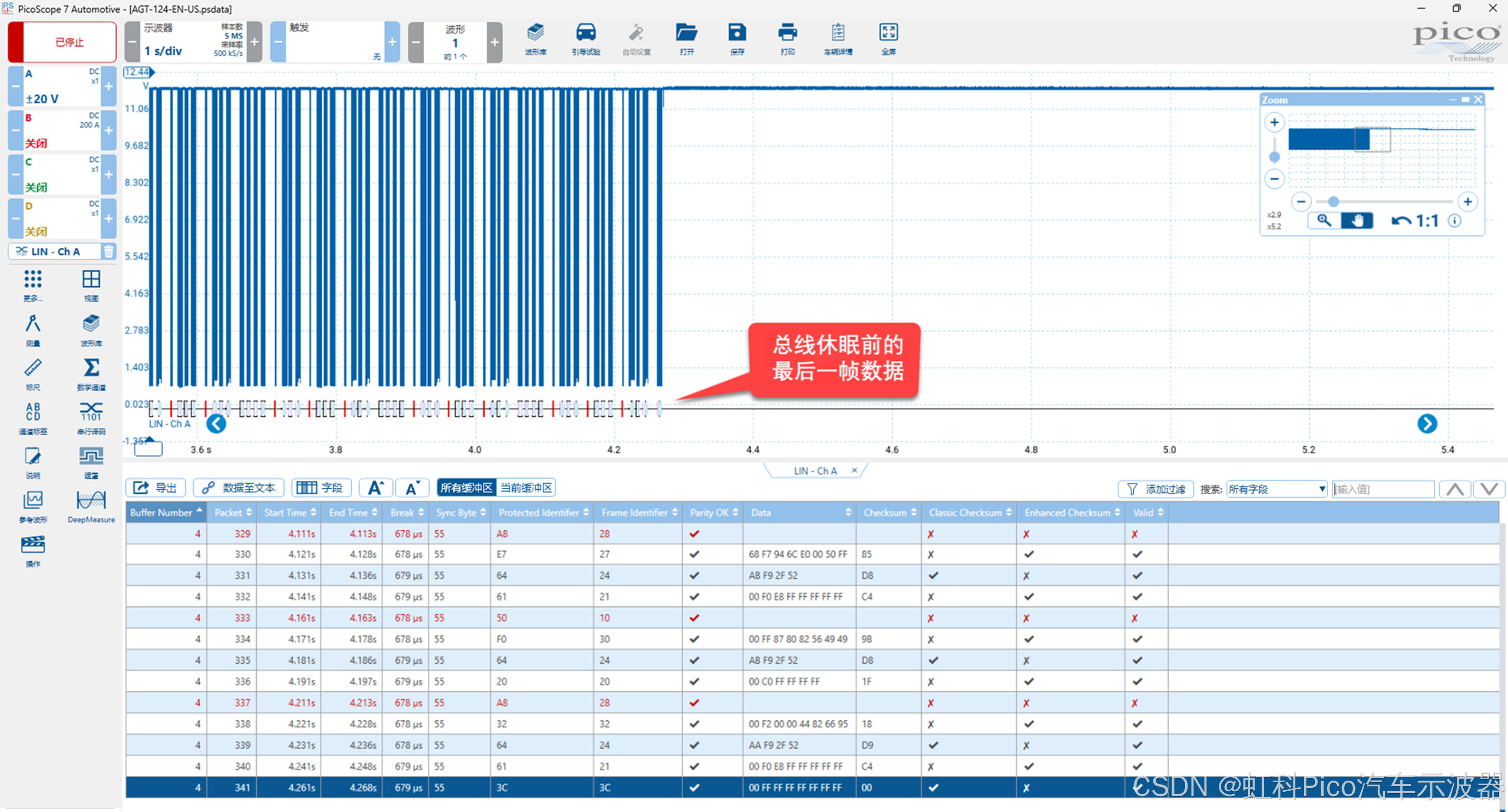The height and width of the screenshot is (812, 1508).
Task: Switch to Current Buffer view
Action: pyautogui.click(x=525, y=488)
